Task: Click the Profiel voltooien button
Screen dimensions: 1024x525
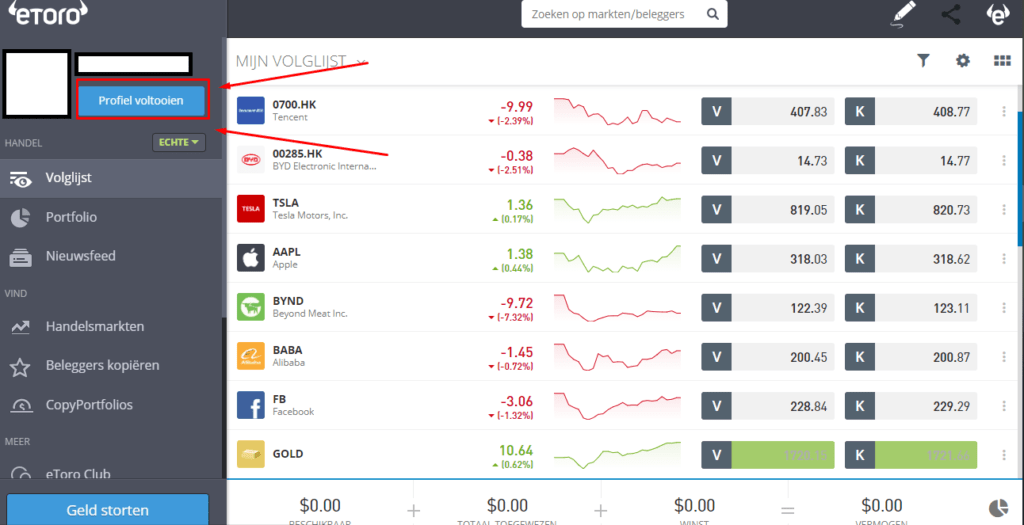Action: 141,101
